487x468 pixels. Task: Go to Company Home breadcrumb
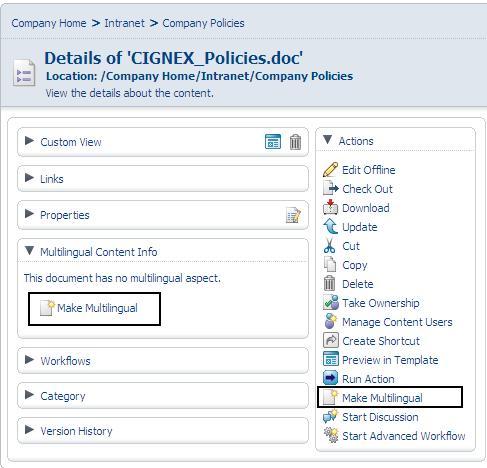click(49, 23)
